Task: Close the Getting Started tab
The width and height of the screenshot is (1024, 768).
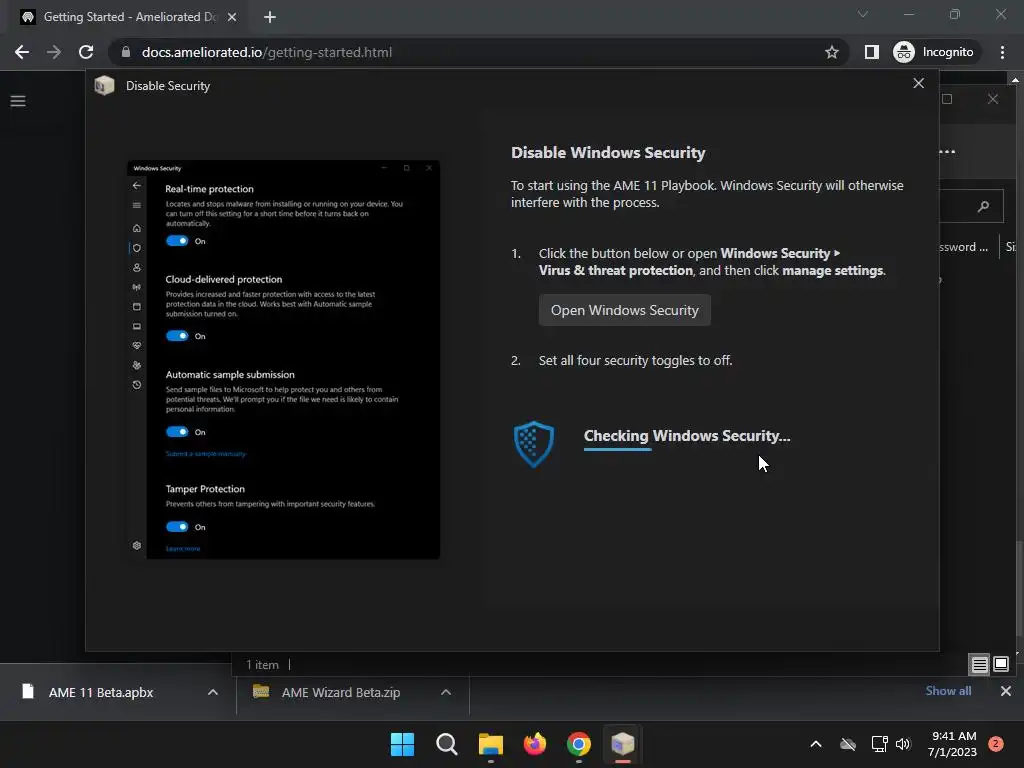Action: [232, 17]
